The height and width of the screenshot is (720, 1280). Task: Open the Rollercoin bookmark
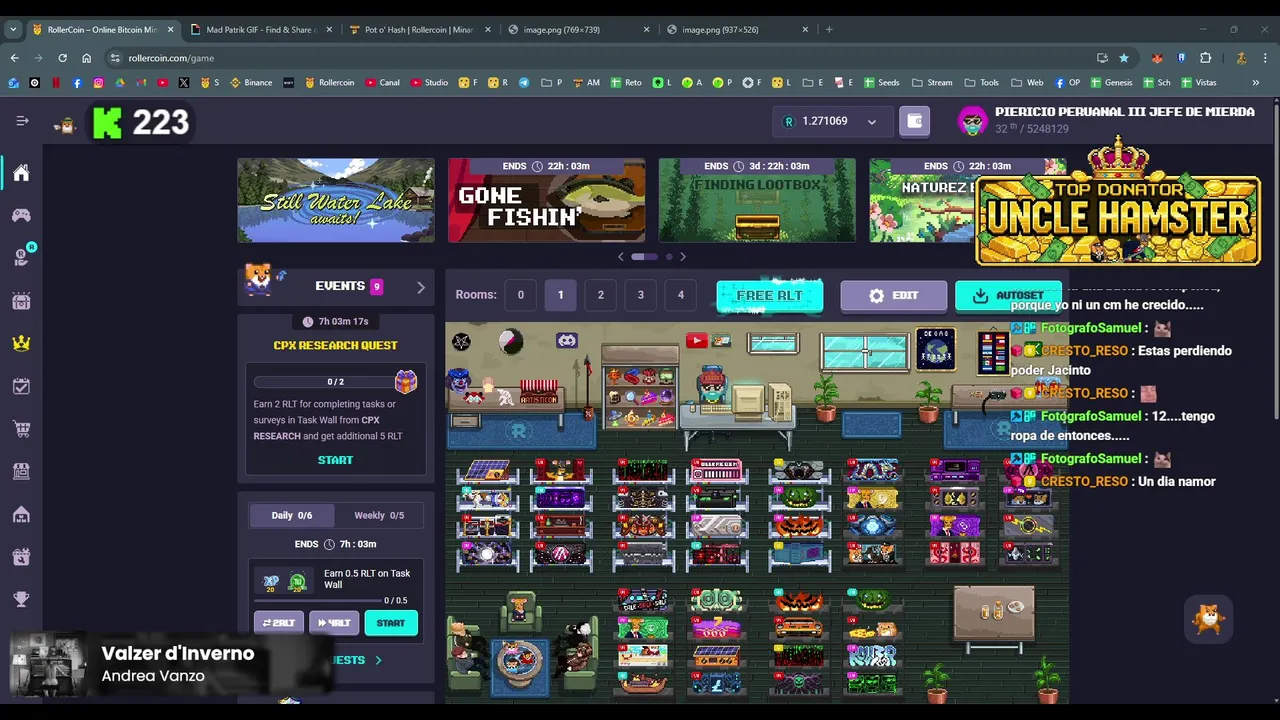click(330, 83)
